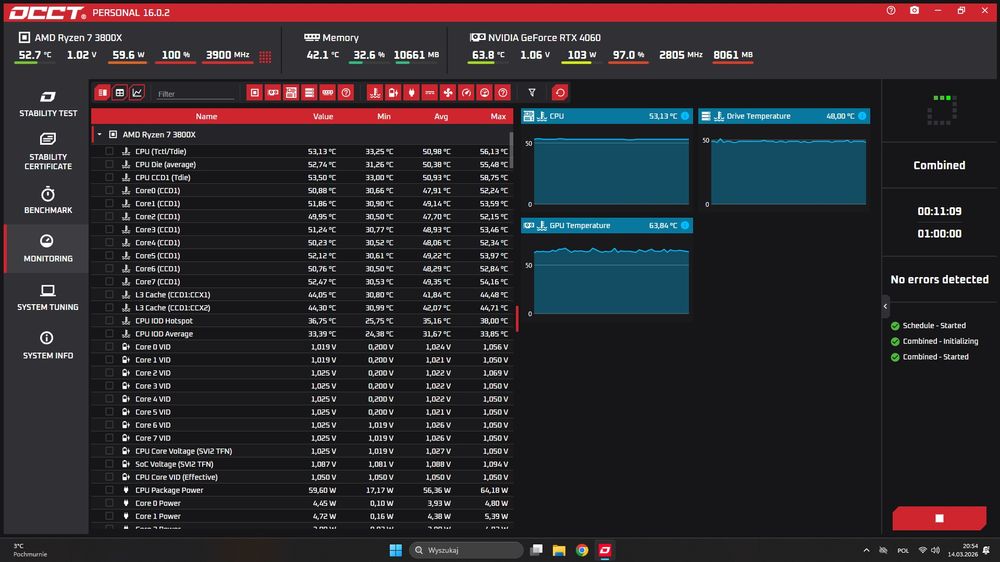Toggle the temperature sensor filter
The image size is (1000, 562).
pyautogui.click(x=374, y=93)
